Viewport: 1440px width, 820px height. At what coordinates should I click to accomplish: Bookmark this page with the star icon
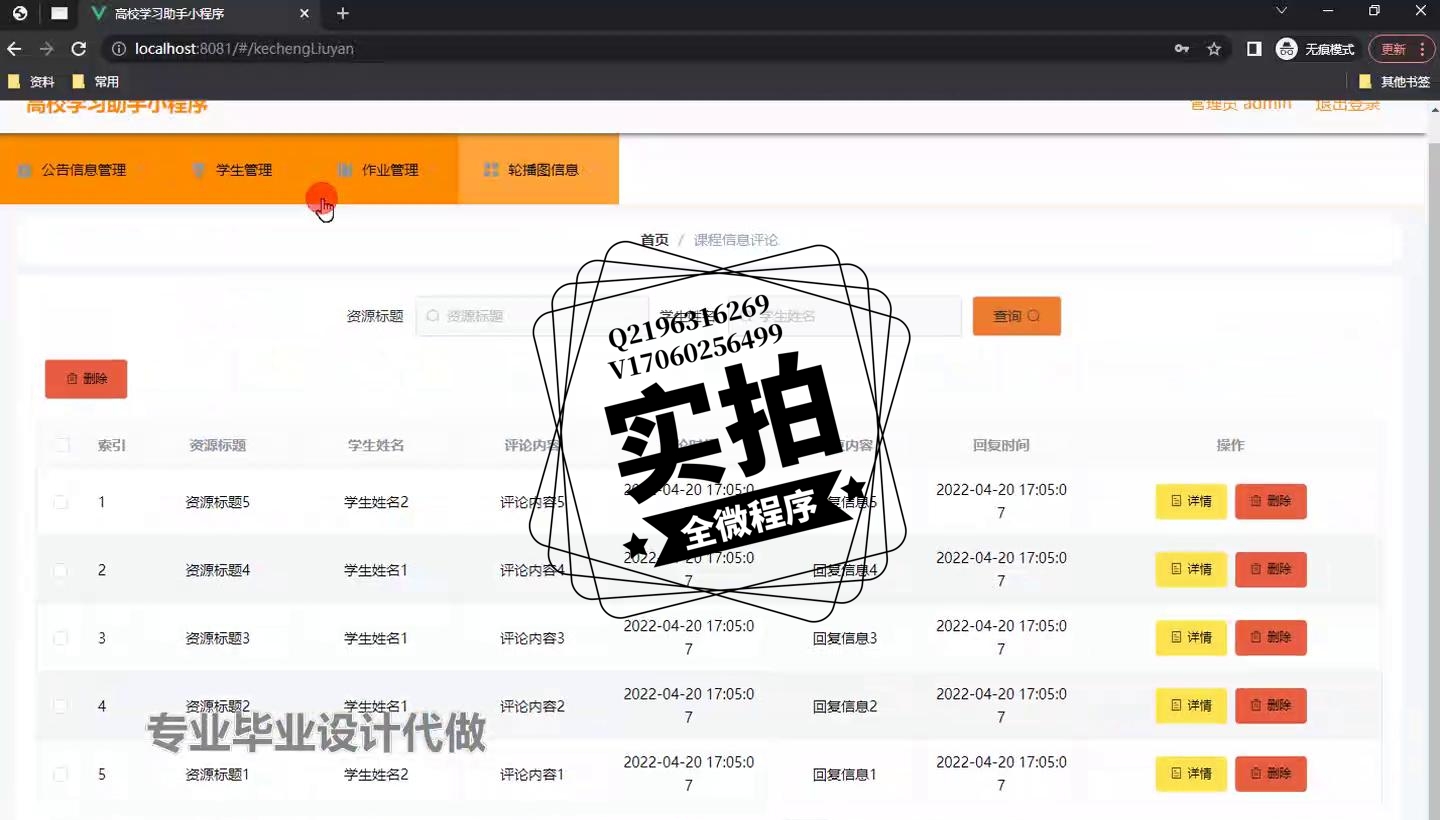tap(1214, 49)
